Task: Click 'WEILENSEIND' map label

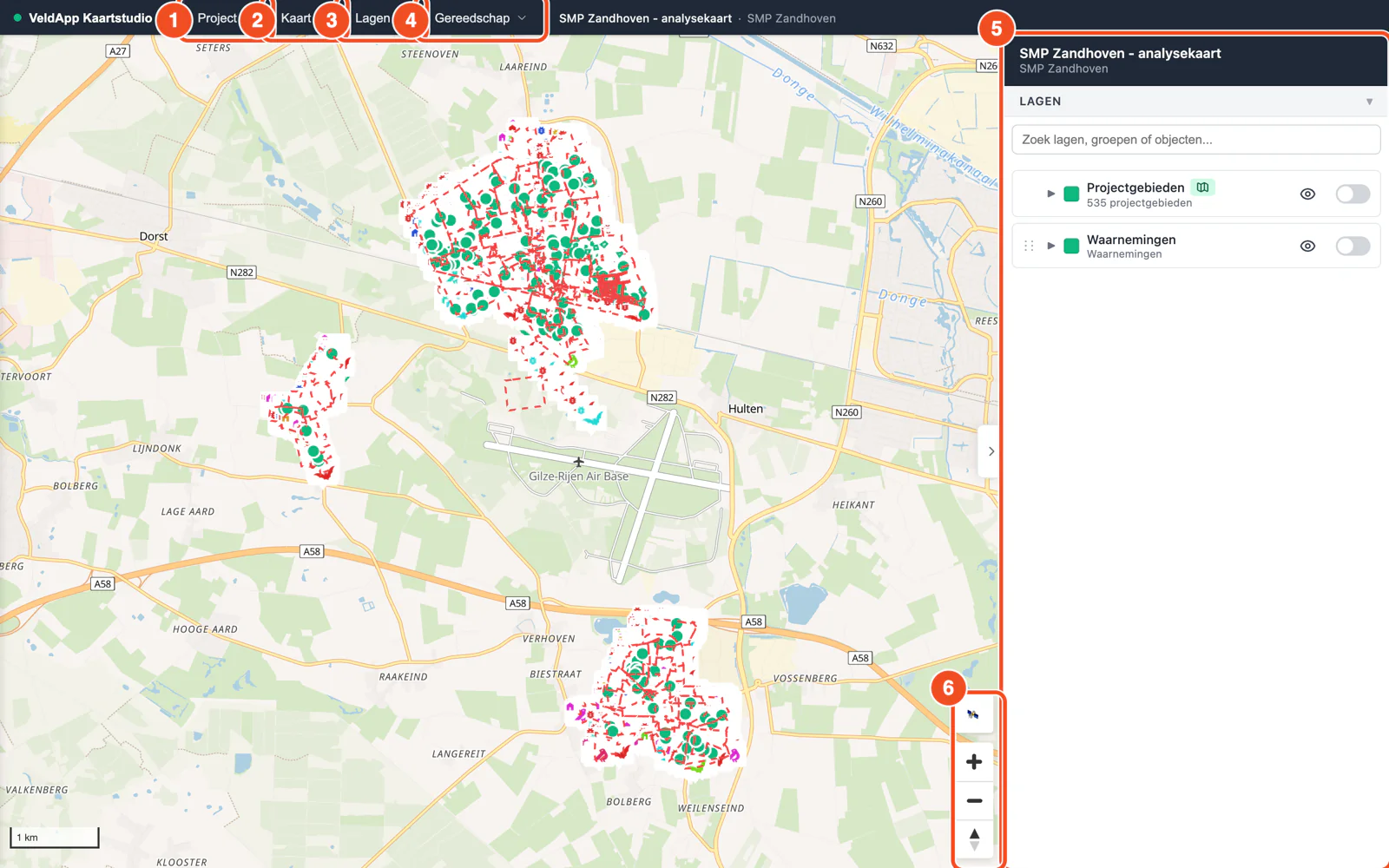Action: coord(711,808)
